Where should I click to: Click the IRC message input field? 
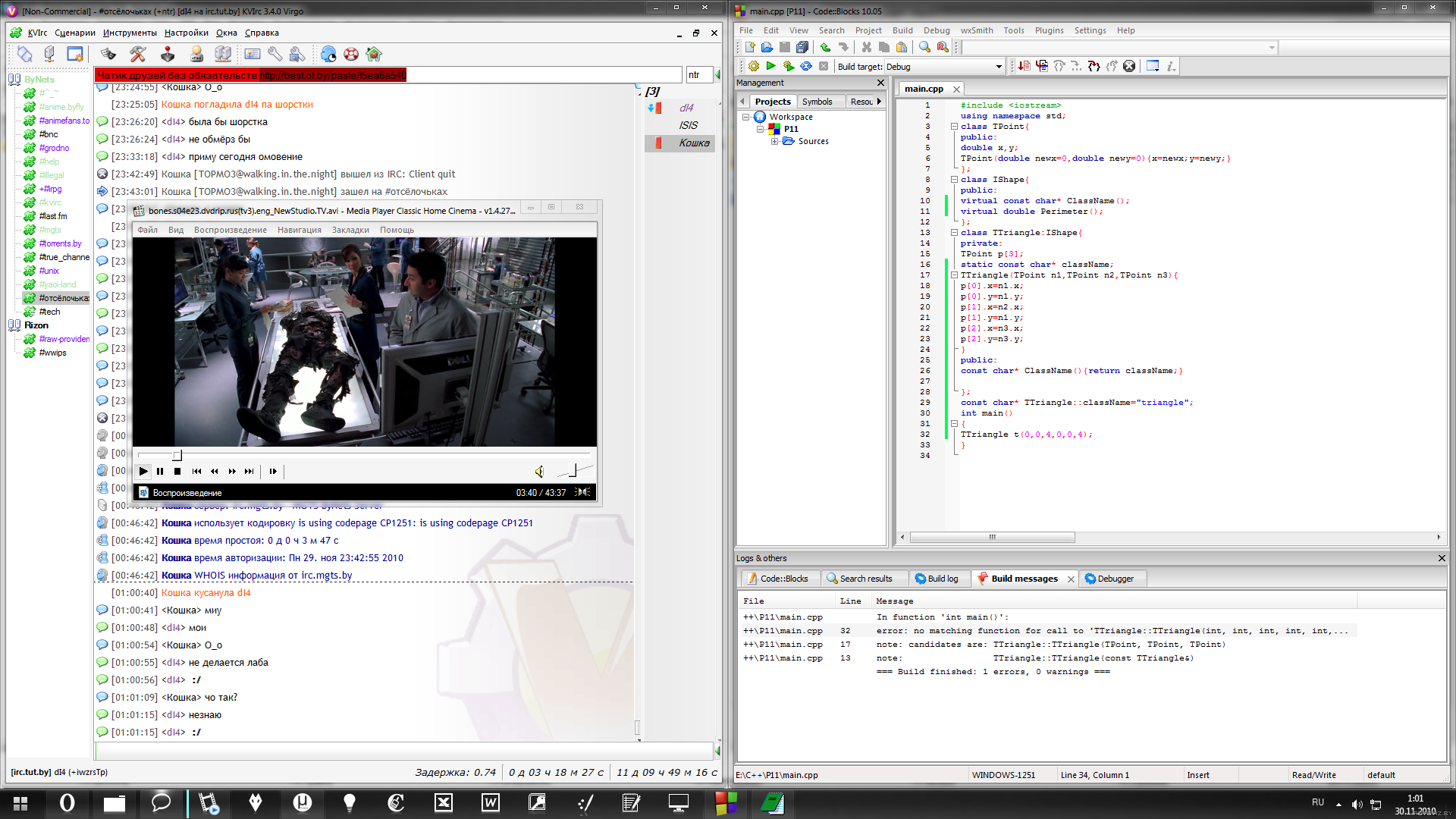click(x=402, y=751)
